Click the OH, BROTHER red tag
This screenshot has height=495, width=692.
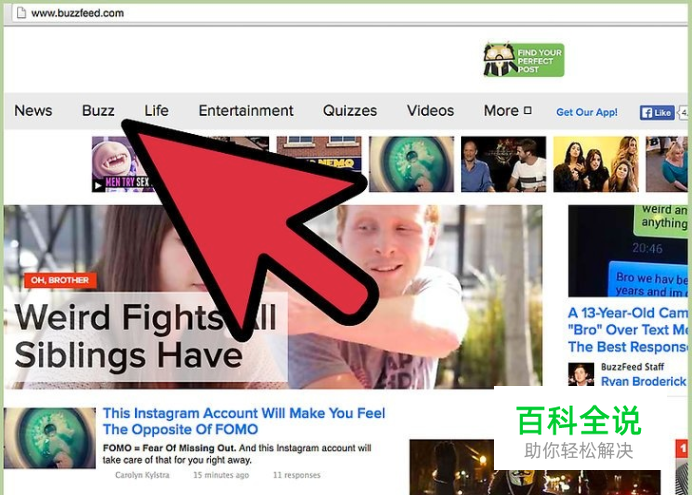60,280
